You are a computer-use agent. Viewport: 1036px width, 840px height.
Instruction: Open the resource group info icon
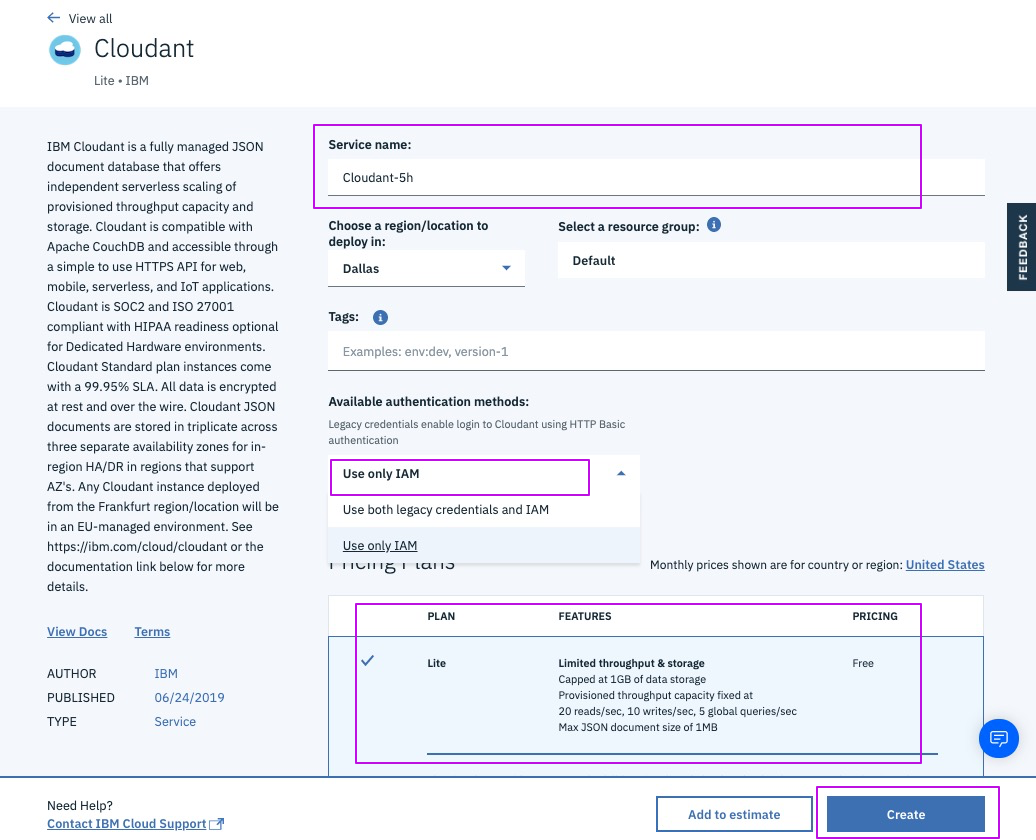pos(714,225)
